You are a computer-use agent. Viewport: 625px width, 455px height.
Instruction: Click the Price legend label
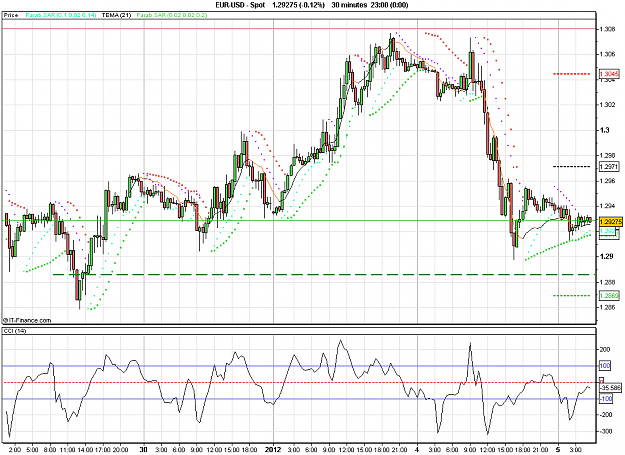(11, 15)
